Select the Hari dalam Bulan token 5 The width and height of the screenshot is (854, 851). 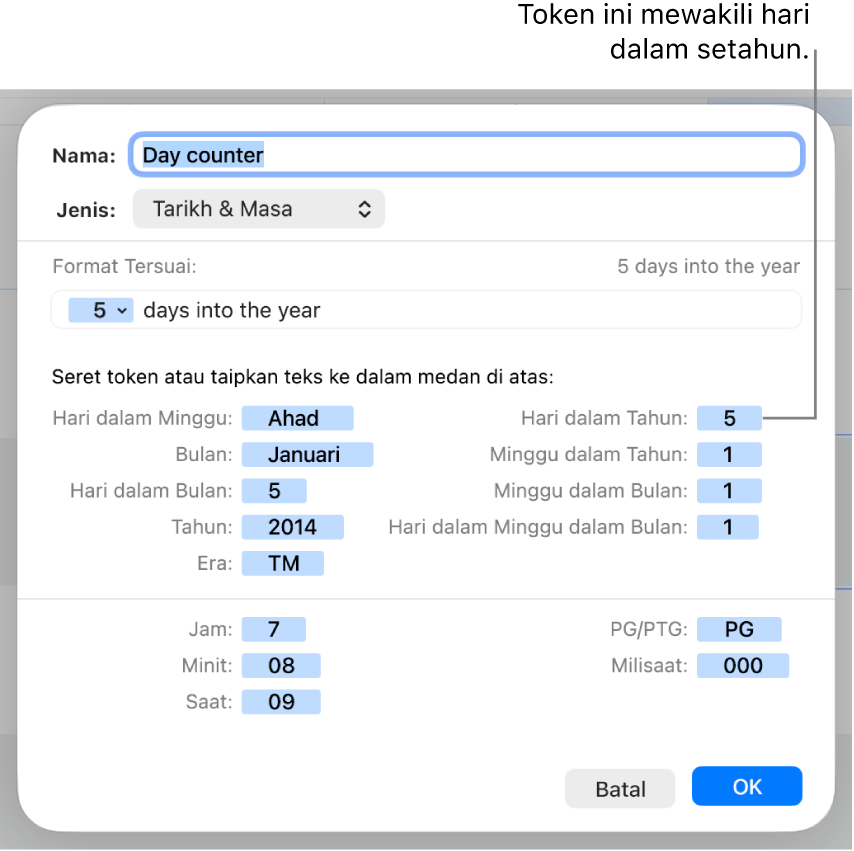click(x=274, y=491)
